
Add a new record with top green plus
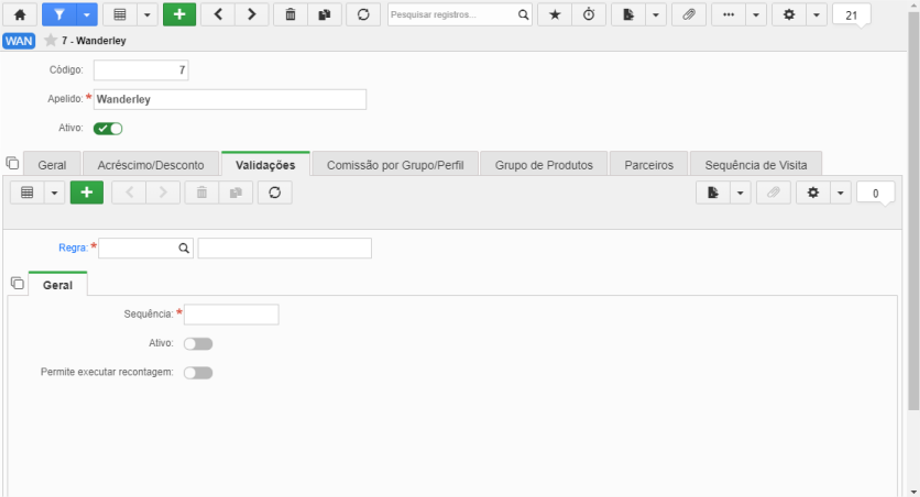pos(180,15)
